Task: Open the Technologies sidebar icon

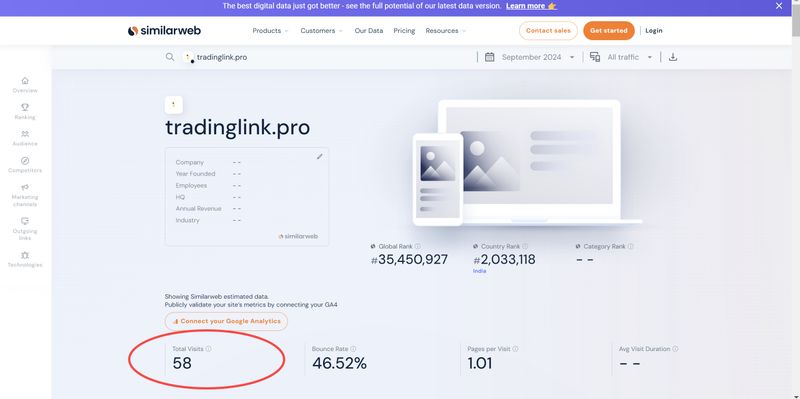Action: (25, 255)
